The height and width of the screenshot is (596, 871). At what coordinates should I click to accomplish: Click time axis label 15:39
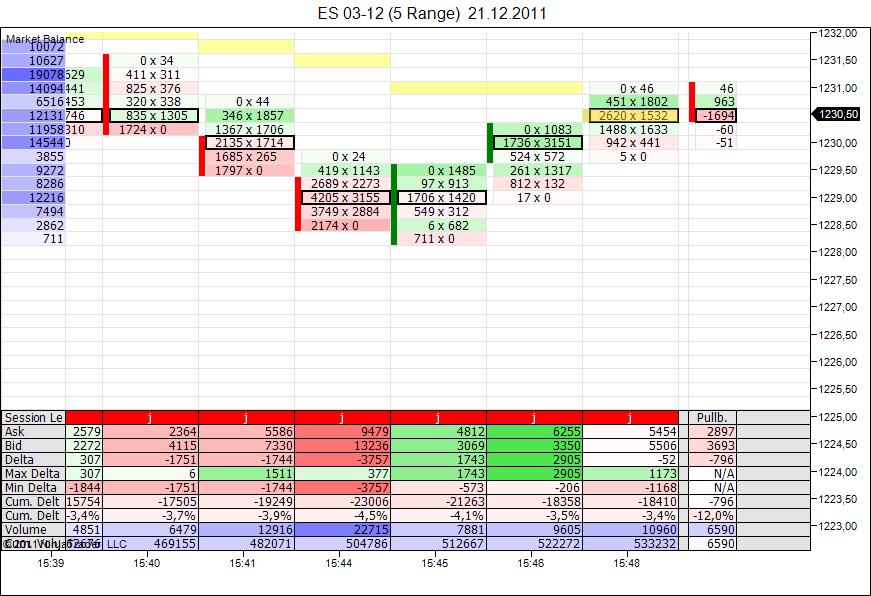(51, 563)
